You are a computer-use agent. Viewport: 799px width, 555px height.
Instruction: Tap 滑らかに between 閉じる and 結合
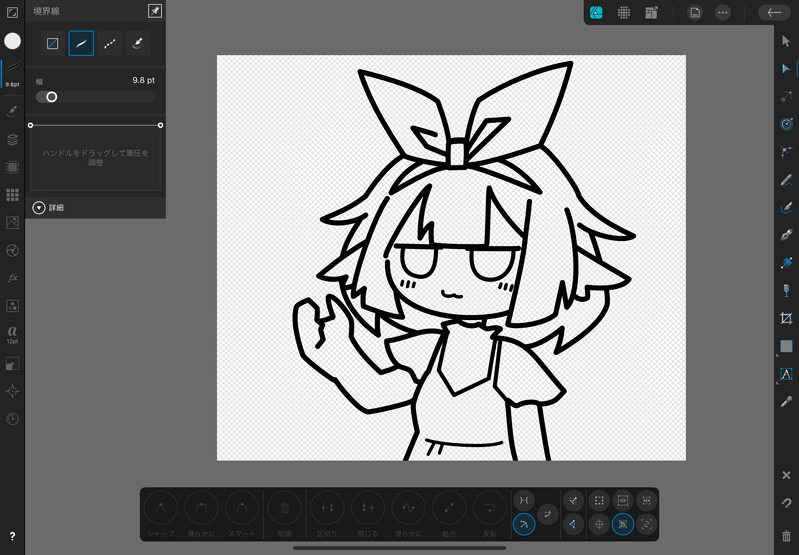tap(409, 514)
